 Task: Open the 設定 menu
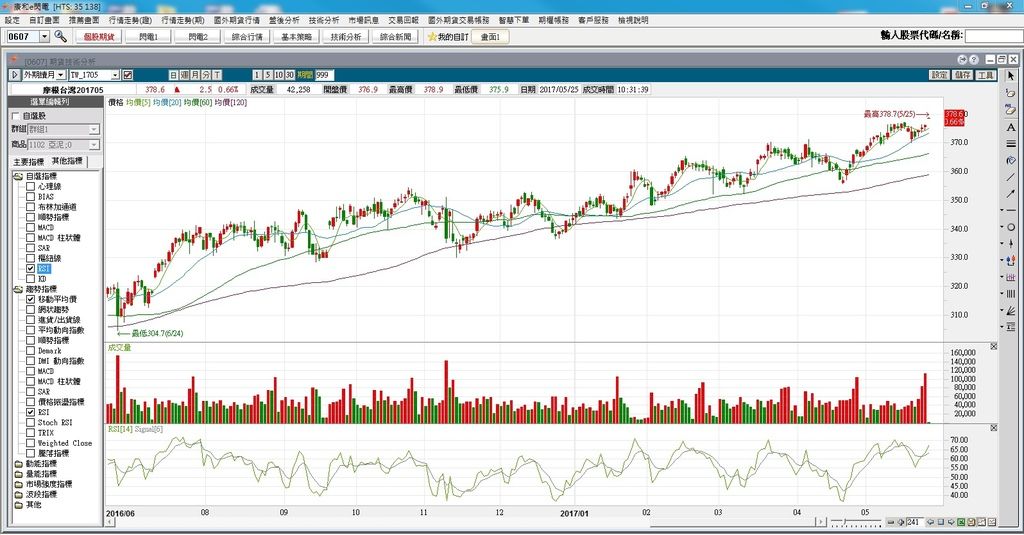tap(12, 20)
